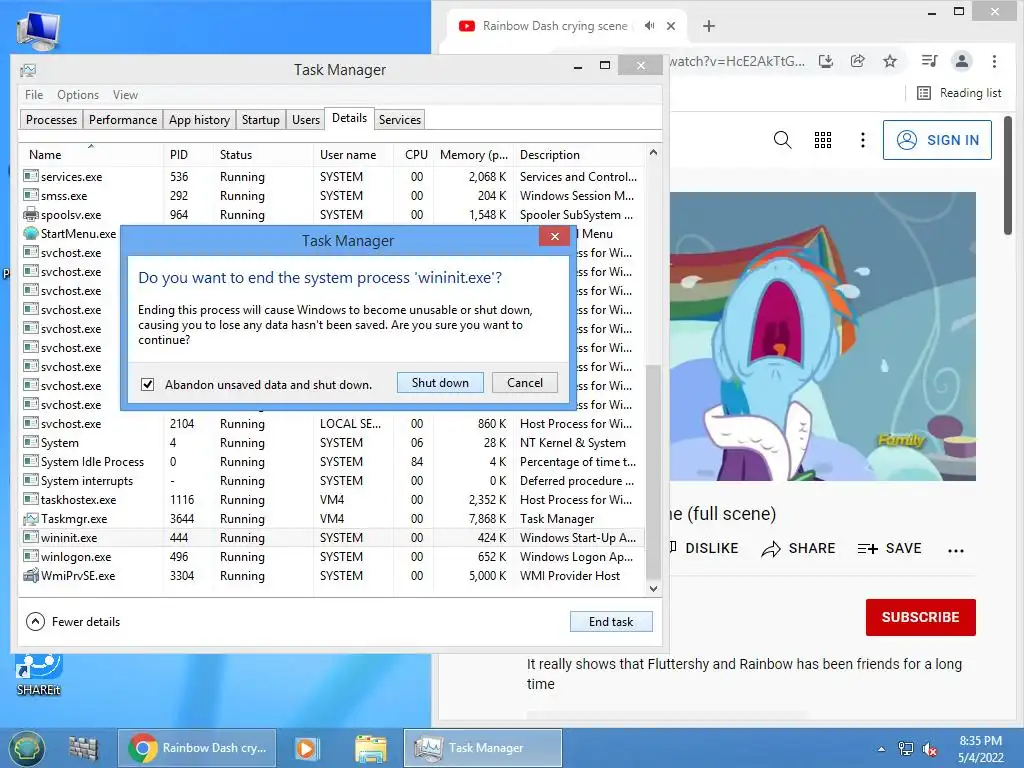
Task: Sort by the Memory column header
Action: click(x=474, y=155)
